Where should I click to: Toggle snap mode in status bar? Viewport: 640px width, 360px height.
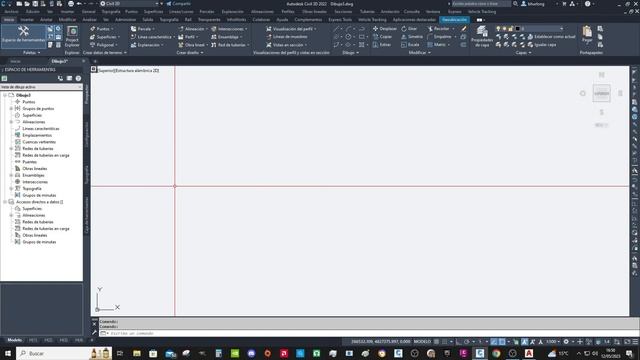444,342
